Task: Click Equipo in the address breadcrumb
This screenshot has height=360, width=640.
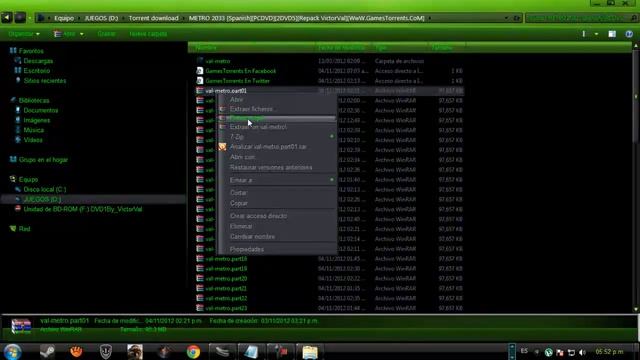Action: coord(64,18)
